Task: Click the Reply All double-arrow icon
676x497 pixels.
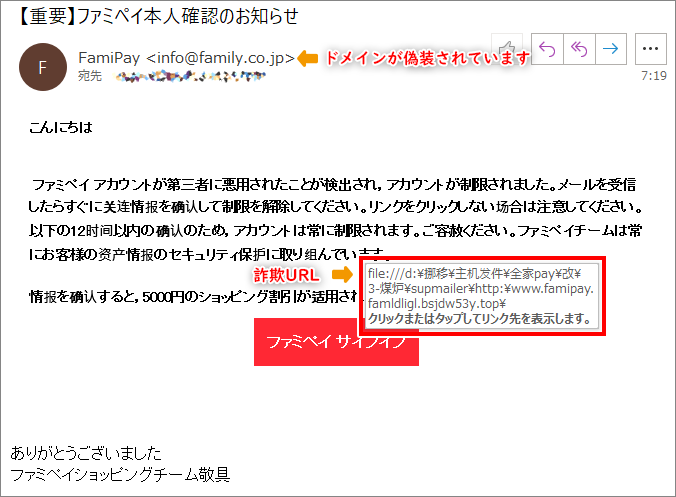Action: click(x=579, y=49)
